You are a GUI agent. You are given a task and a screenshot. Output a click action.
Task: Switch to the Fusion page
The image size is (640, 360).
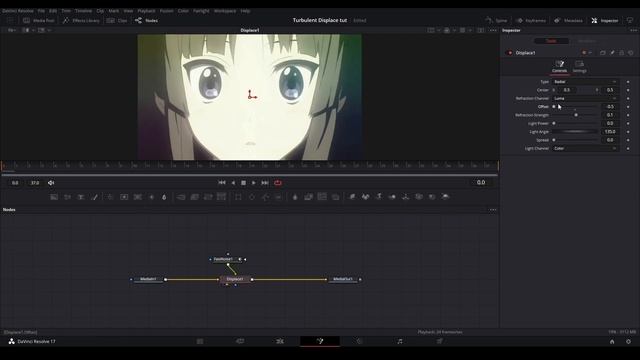pyautogui.click(x=320, y=341)
